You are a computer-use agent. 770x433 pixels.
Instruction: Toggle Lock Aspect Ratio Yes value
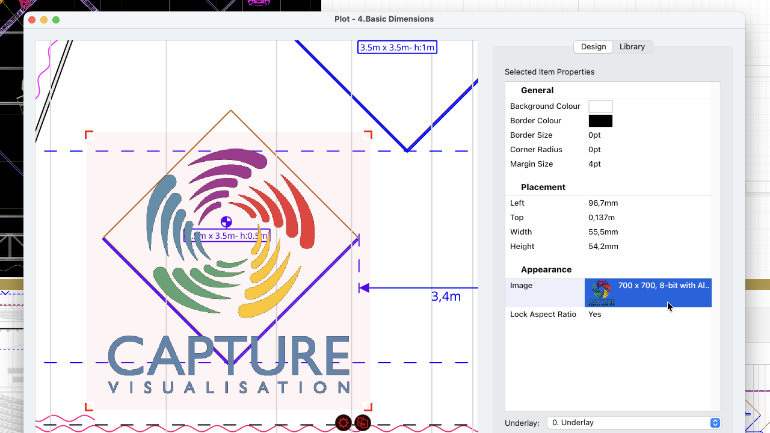point(595,314)
